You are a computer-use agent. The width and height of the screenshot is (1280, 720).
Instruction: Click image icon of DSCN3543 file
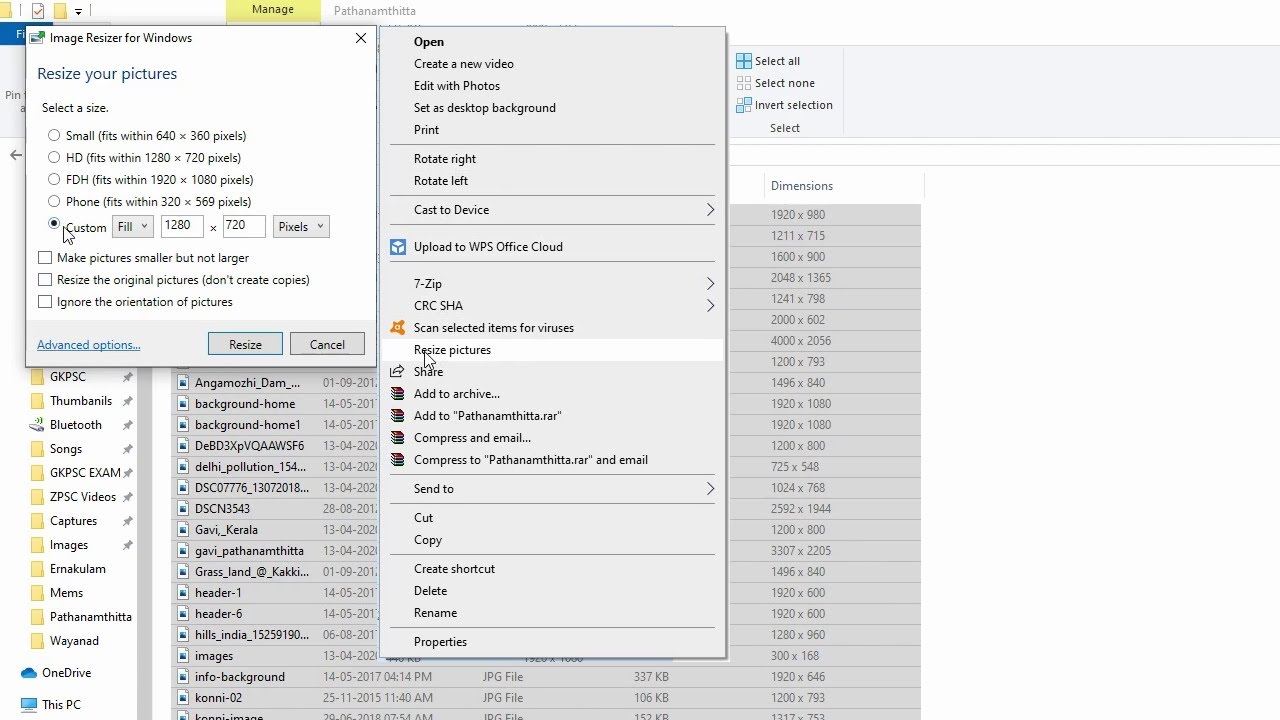[184, 509]
